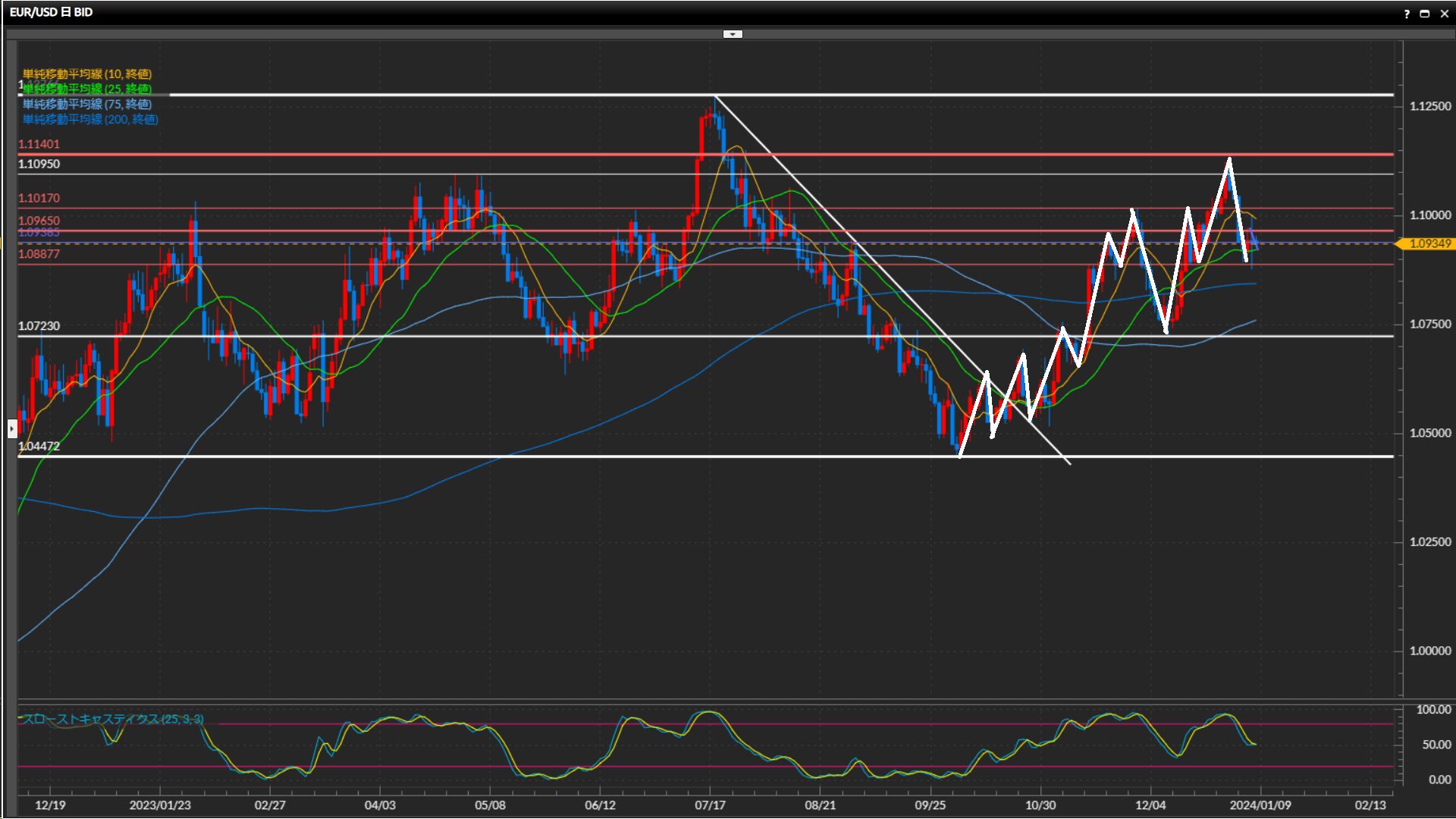Click the 2024/01/09 date on time axis
Screen dimensions: 1456x819
coord(1260,805)
